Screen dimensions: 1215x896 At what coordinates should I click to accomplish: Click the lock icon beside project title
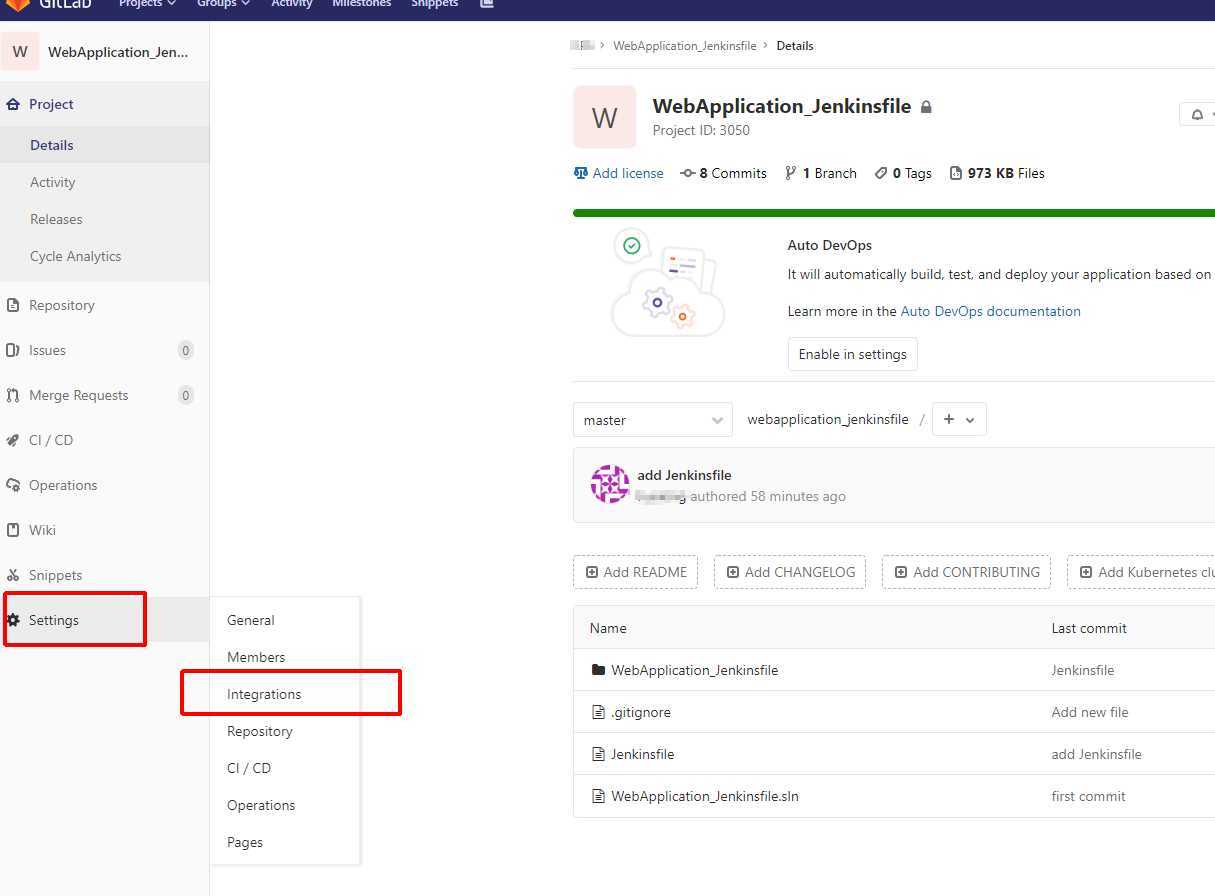[x=926, y=107]
